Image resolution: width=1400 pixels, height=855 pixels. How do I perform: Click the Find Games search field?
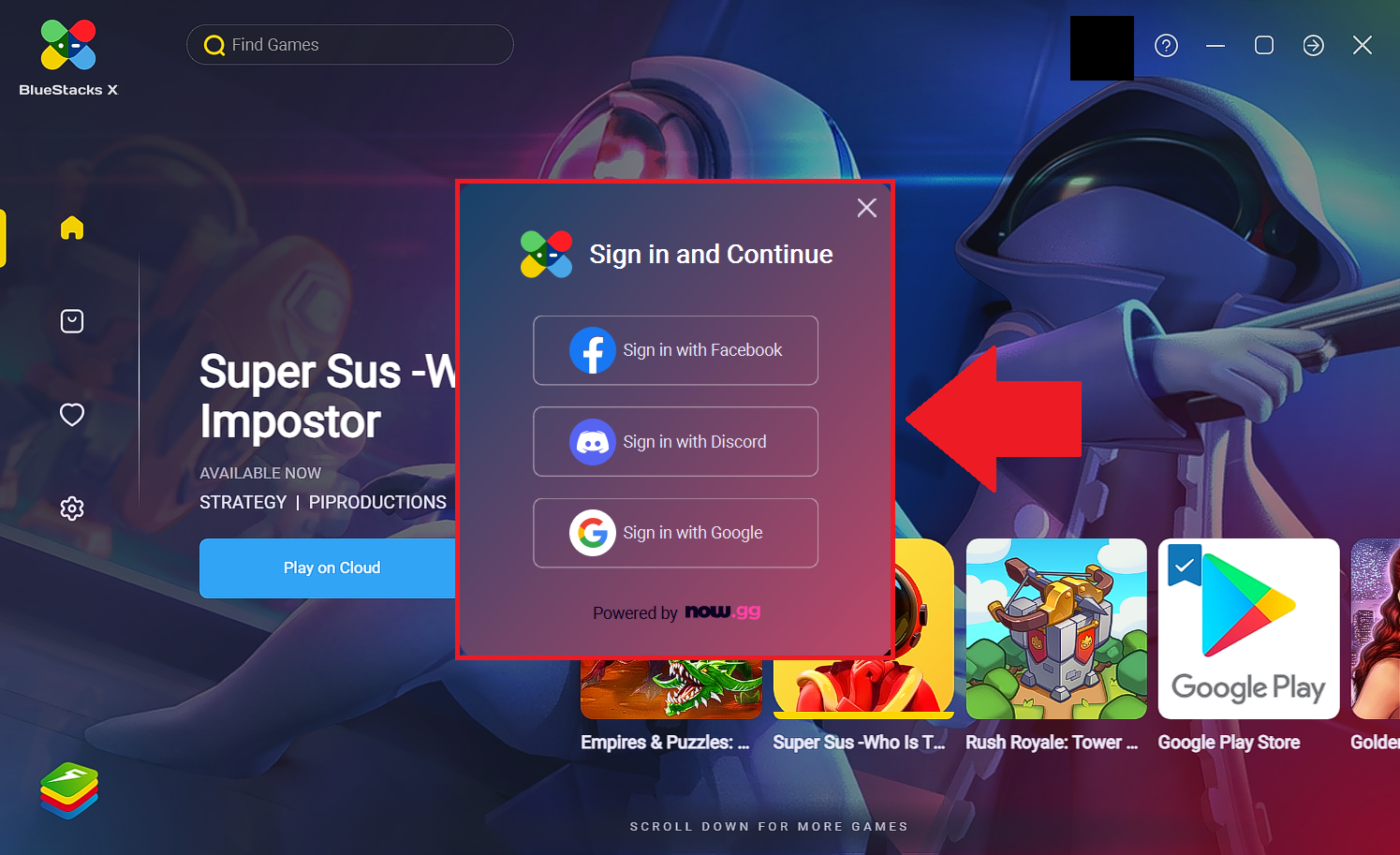point(350,45)
